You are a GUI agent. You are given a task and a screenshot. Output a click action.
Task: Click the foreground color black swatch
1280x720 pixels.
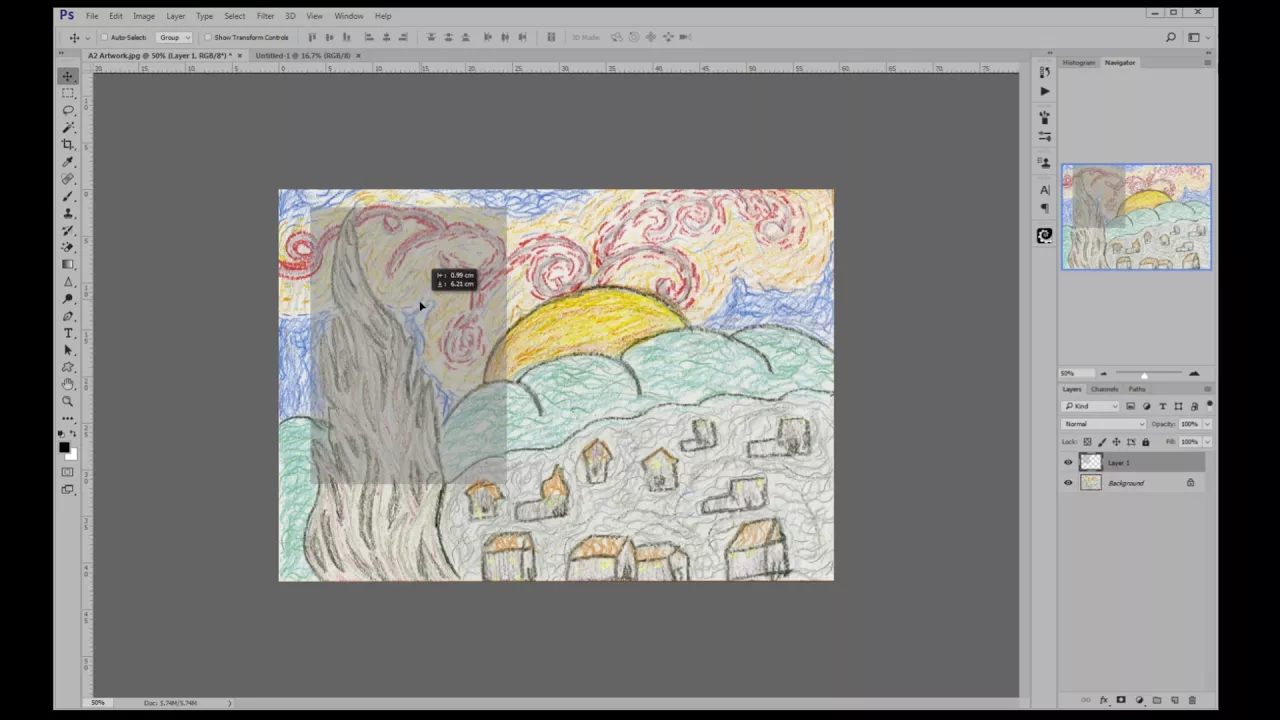point(65,448)
